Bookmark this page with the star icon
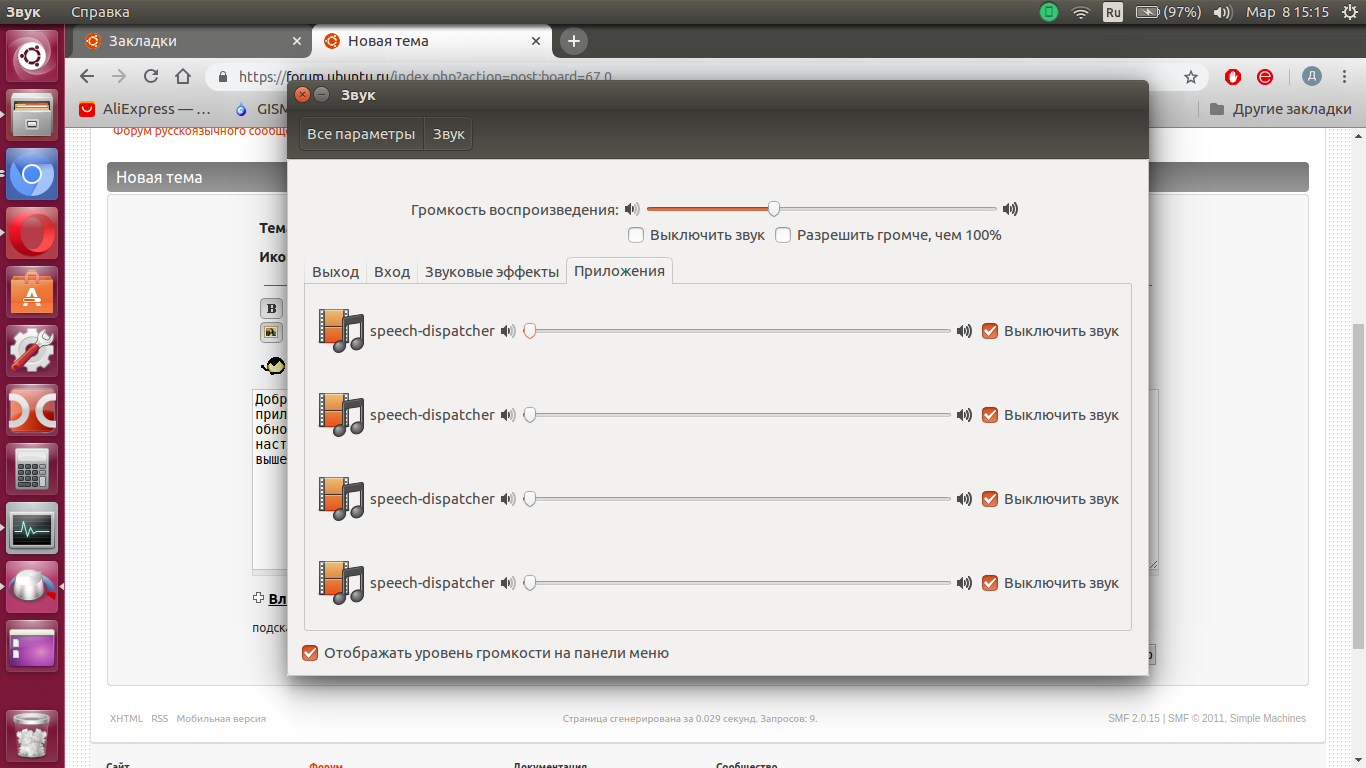This screenshot has width=1366, height=768. coord(1190,77)
